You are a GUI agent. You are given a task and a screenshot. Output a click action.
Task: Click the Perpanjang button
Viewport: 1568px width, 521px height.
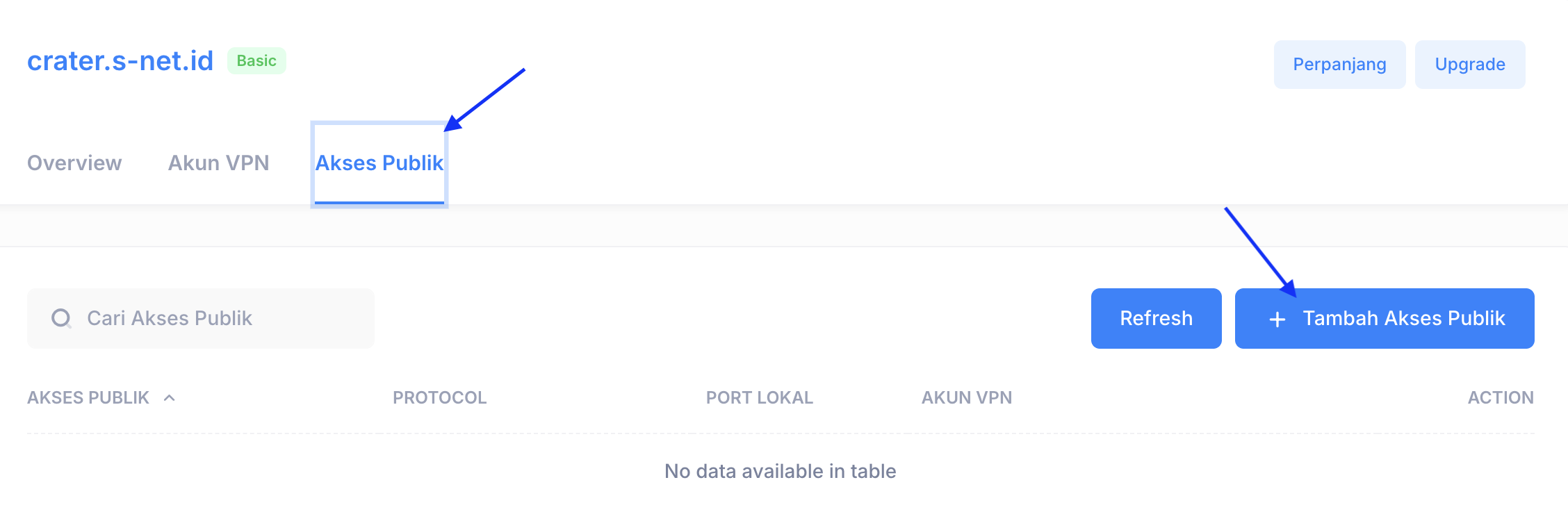click(x=1339, y=64)
